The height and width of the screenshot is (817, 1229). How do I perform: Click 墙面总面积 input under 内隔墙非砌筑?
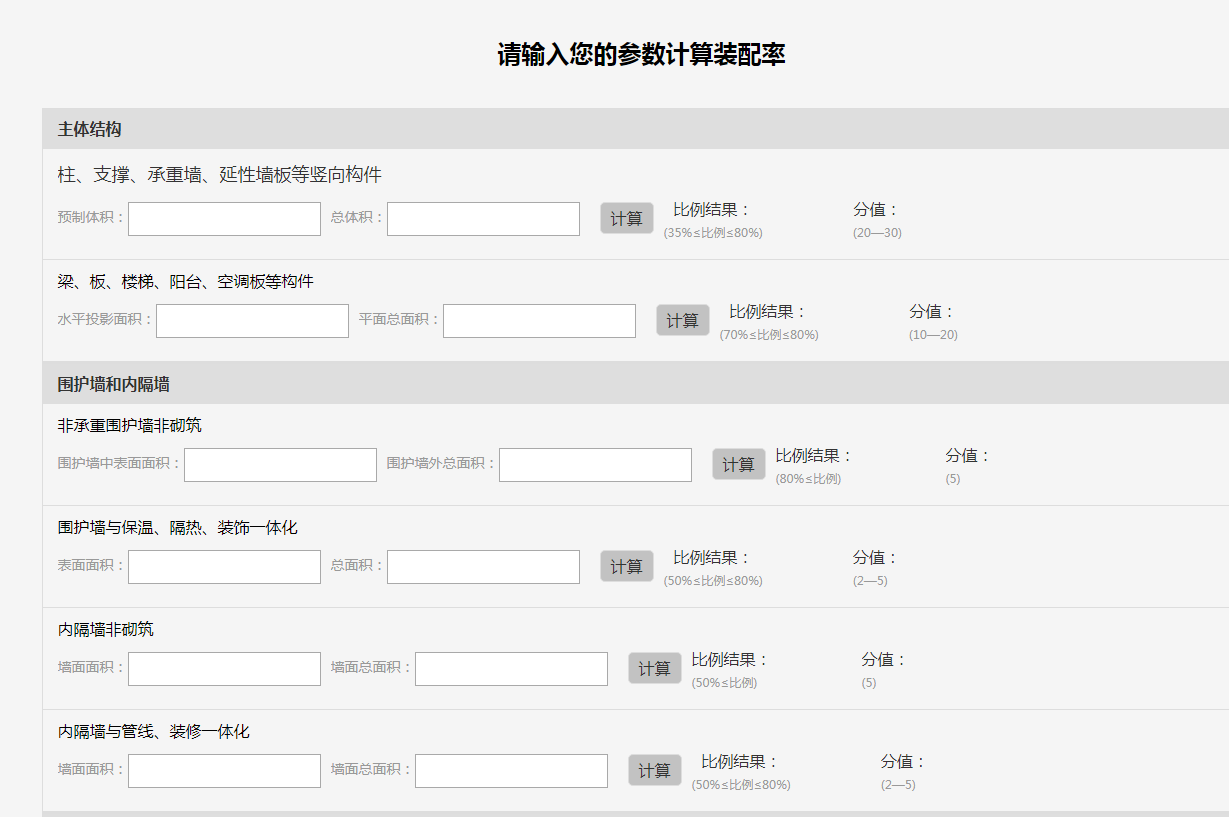point(511,669)
